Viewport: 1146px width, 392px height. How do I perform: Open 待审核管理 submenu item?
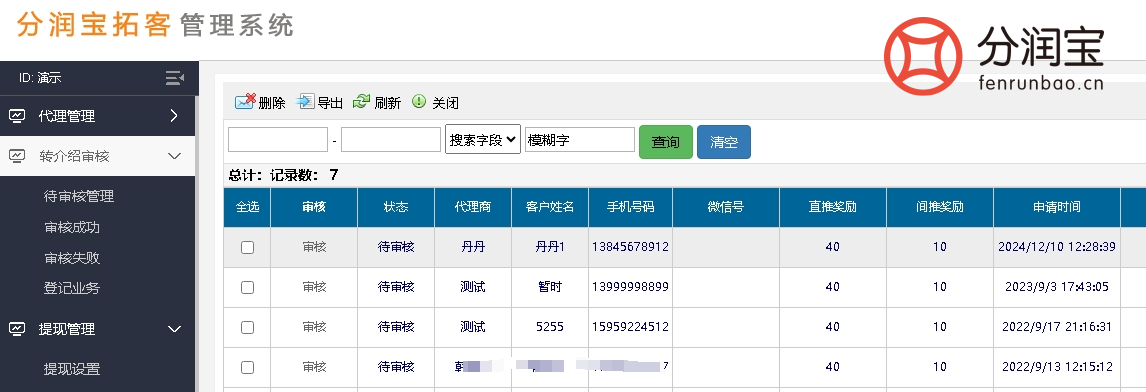pyautogui.click(x=79, y=196)
